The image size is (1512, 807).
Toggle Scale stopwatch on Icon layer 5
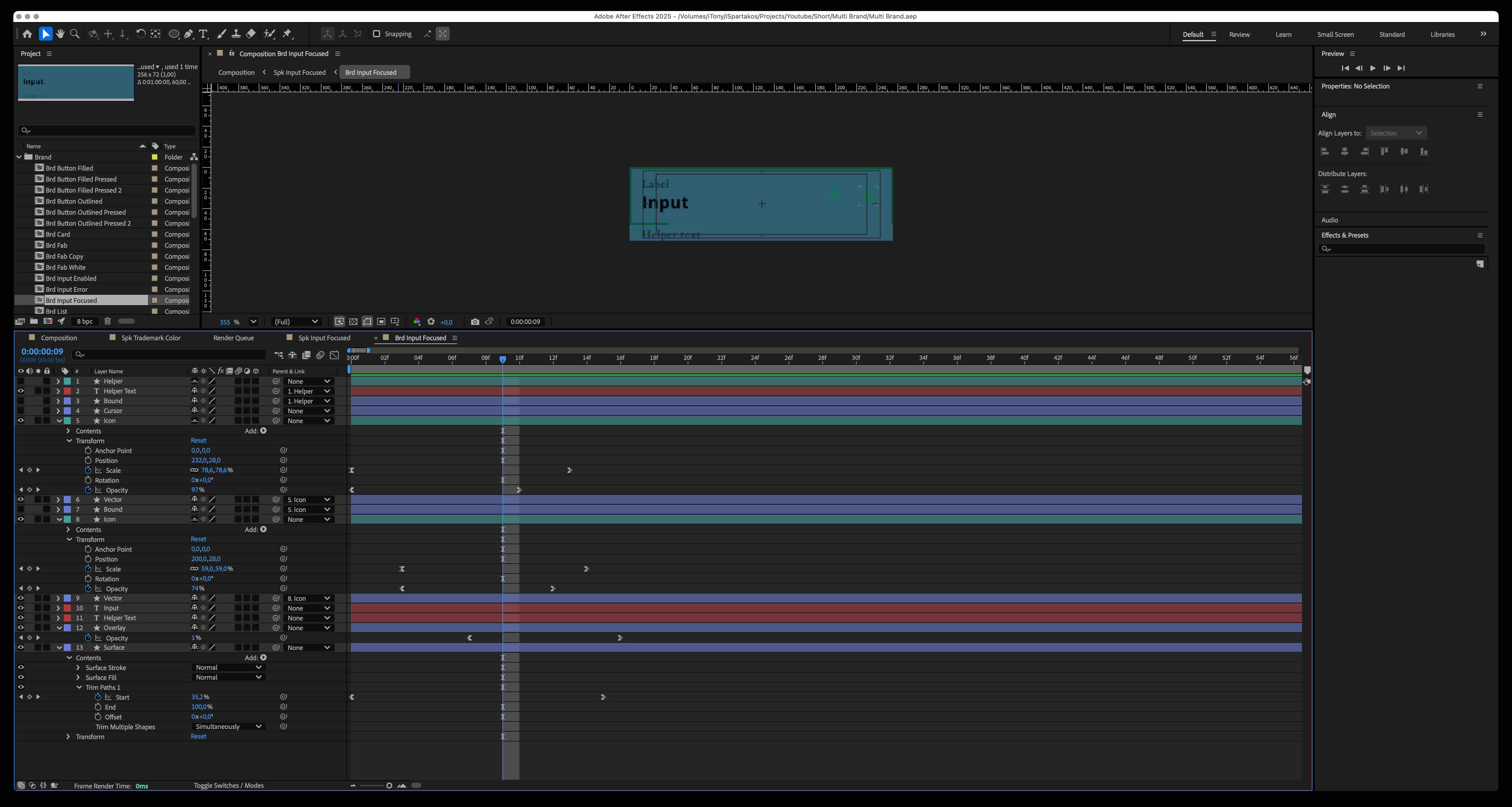coord(88,470)
